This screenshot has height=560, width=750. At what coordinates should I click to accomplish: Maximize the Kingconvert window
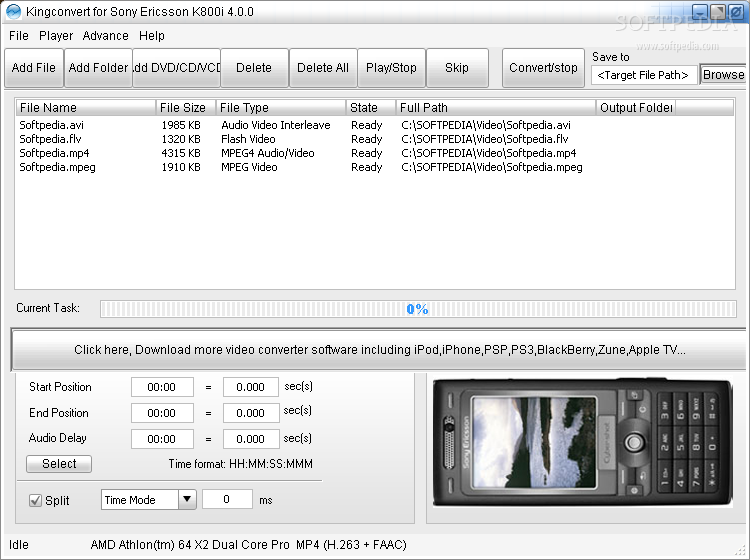pos(718,11)
